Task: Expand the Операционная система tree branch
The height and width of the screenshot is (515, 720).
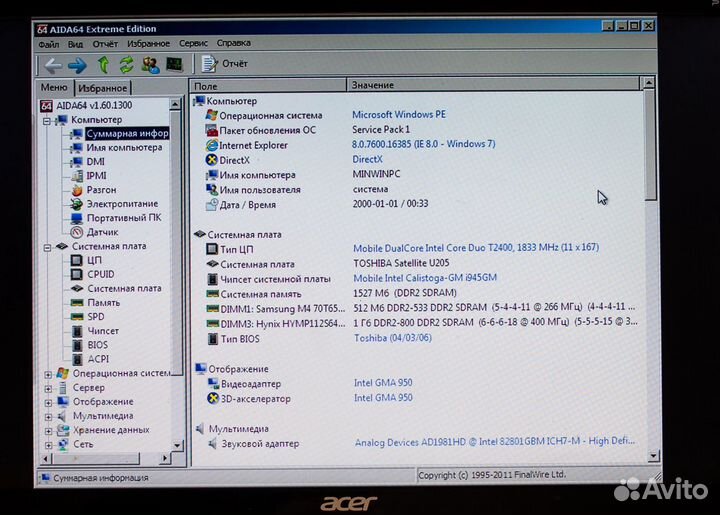Action: point(48,375)
